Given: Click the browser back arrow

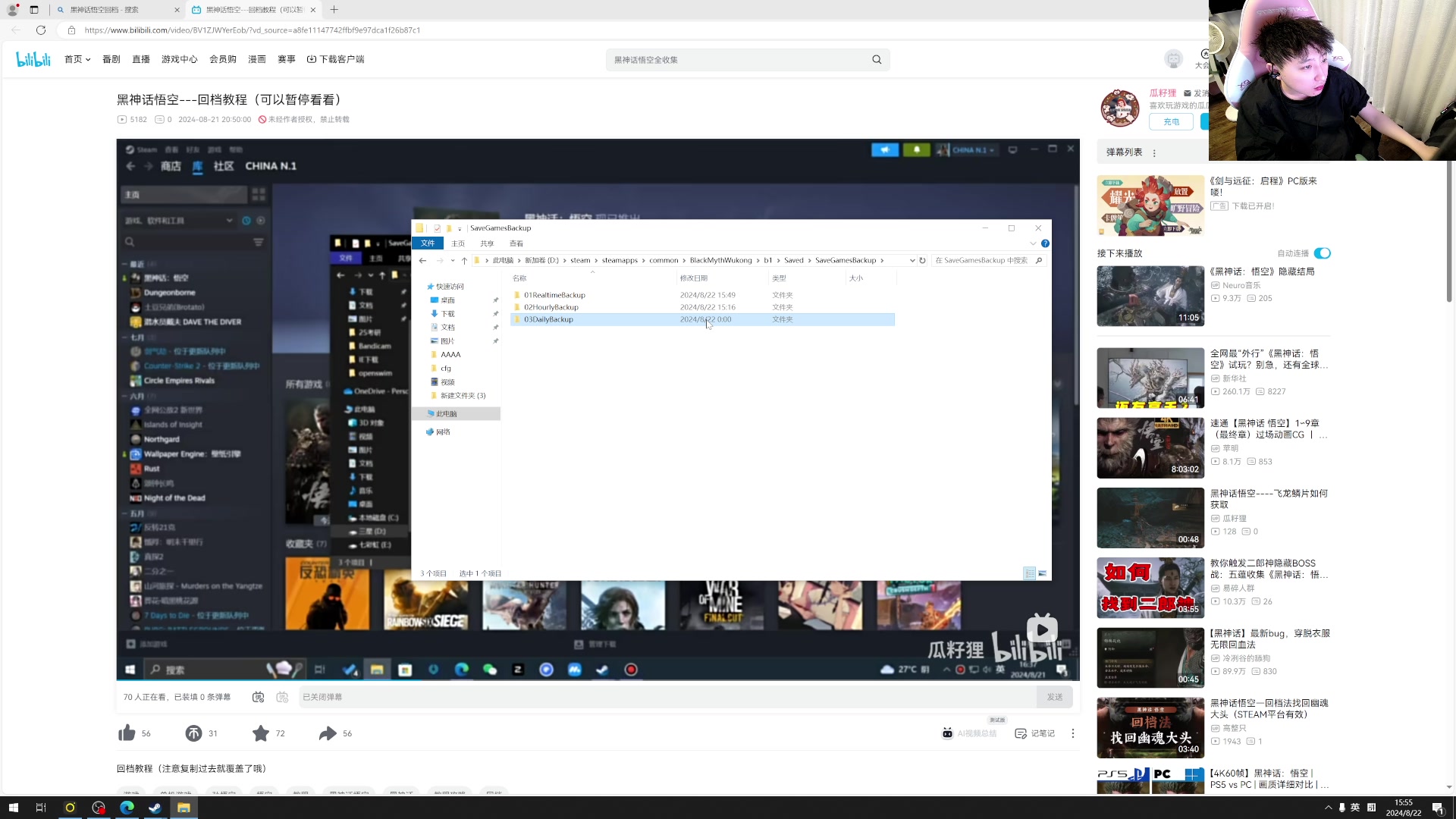Looking at the screenshot, I should point(16,30).
